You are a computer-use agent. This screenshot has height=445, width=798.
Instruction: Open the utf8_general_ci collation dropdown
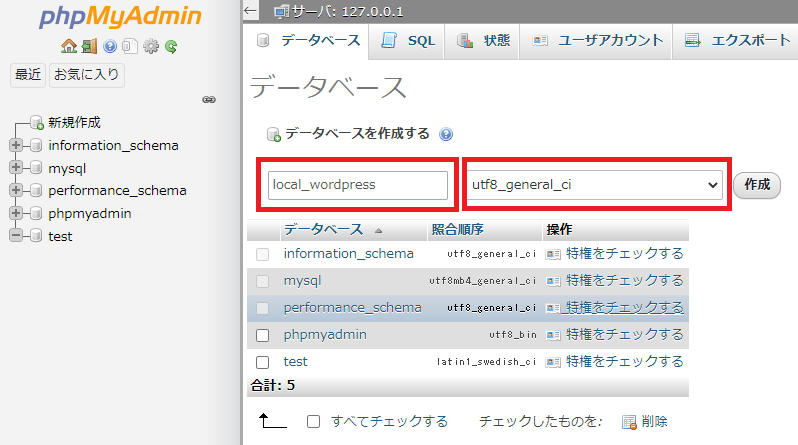[595, 185]
